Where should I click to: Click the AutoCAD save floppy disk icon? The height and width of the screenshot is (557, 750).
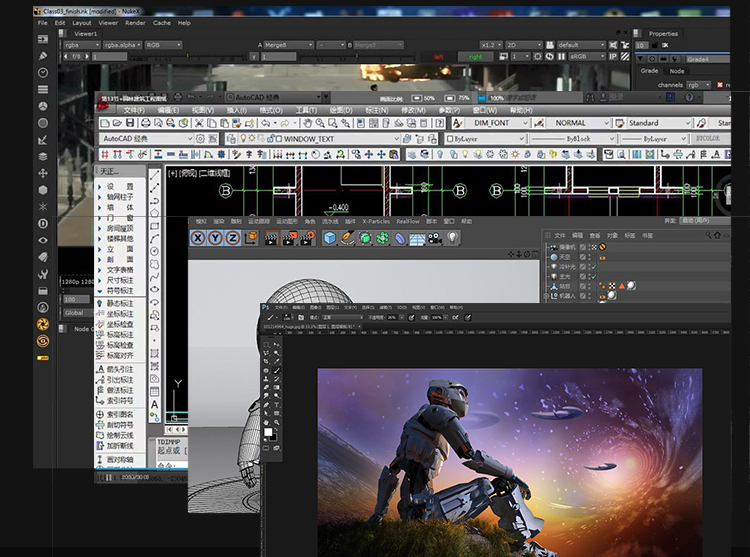130,123
